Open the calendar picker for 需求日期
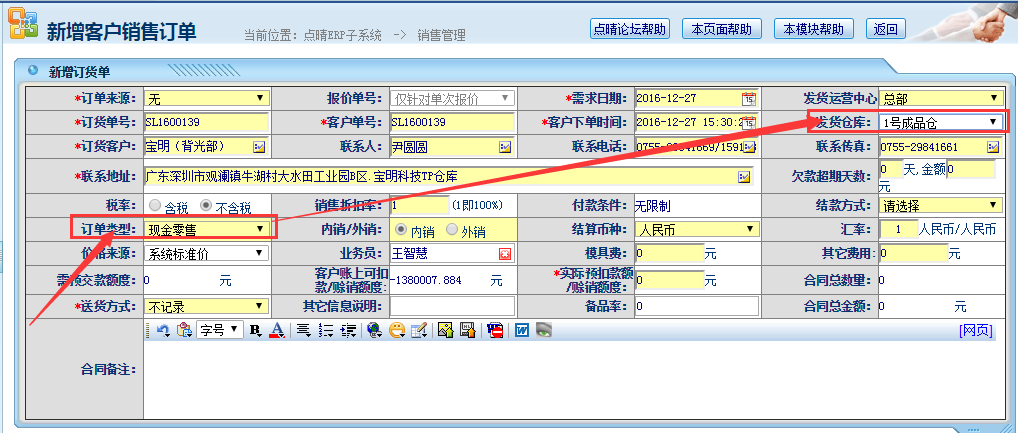 click(749, 99)
